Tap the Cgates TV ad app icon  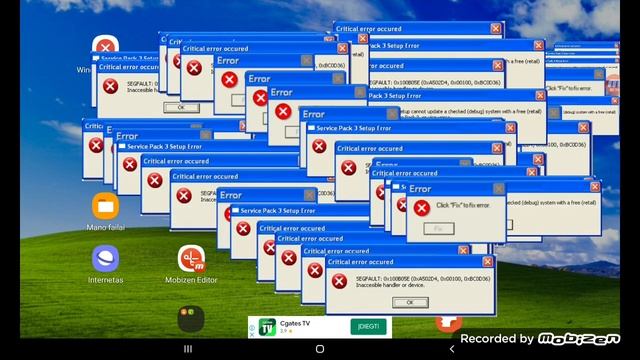(267, 327)
